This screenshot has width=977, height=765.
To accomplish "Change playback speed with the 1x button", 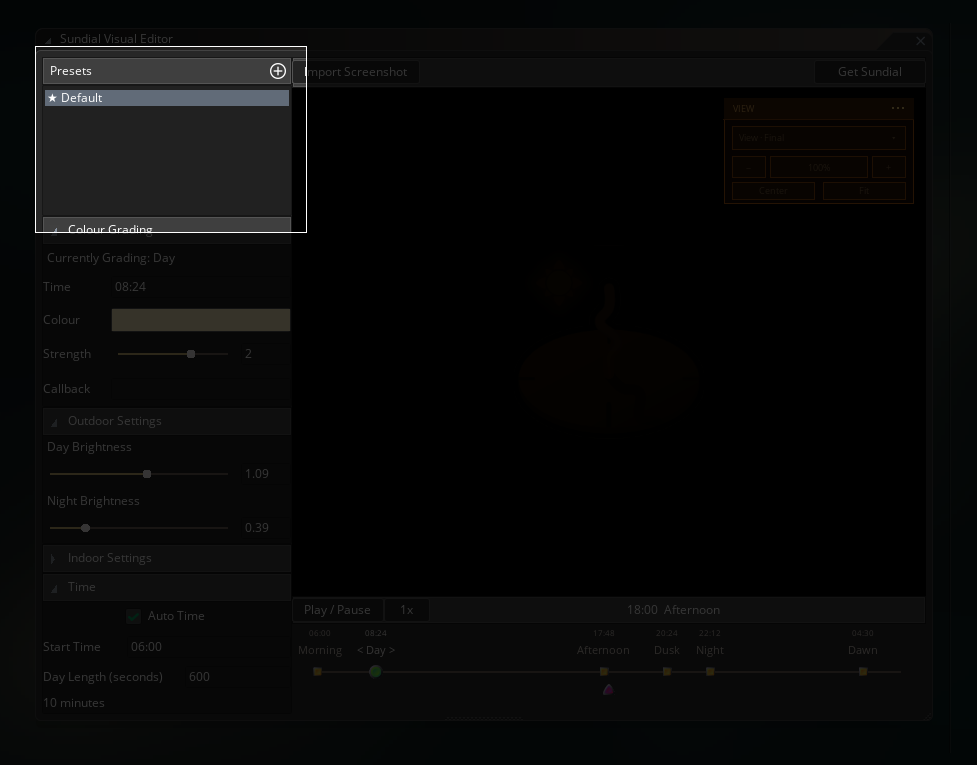I will [x=406, y=610].
